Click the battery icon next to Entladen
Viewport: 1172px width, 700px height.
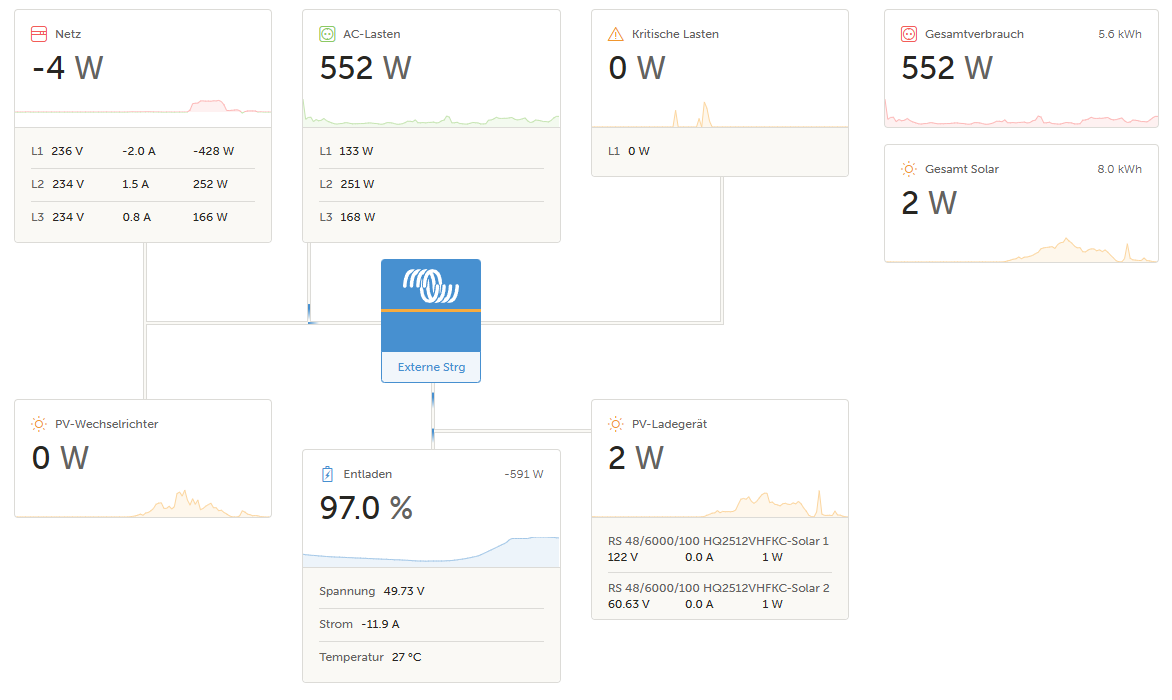tap(327, 474)
